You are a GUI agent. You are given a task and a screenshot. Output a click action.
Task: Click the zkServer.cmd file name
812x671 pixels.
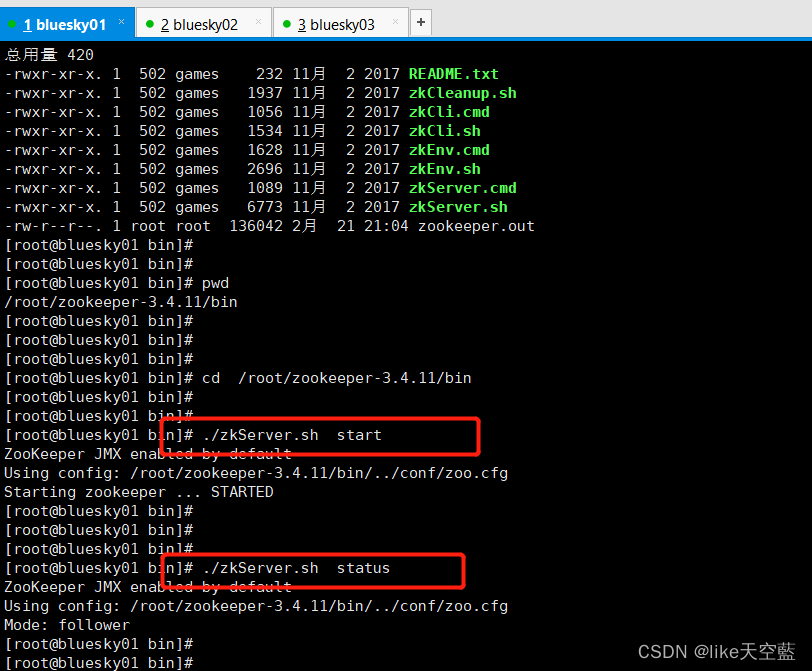point(462,188)
